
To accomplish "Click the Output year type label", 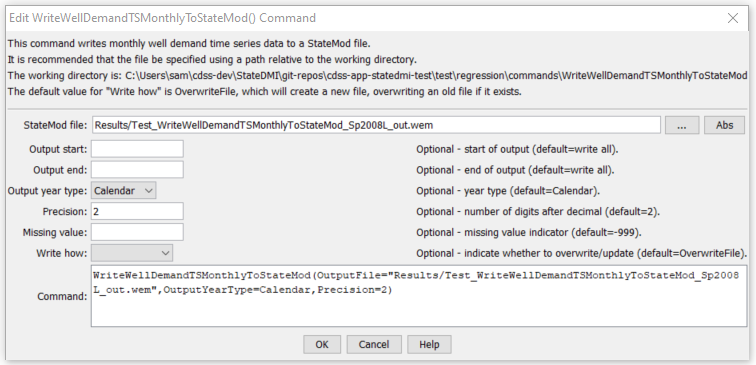I will (x=47, y=191).
